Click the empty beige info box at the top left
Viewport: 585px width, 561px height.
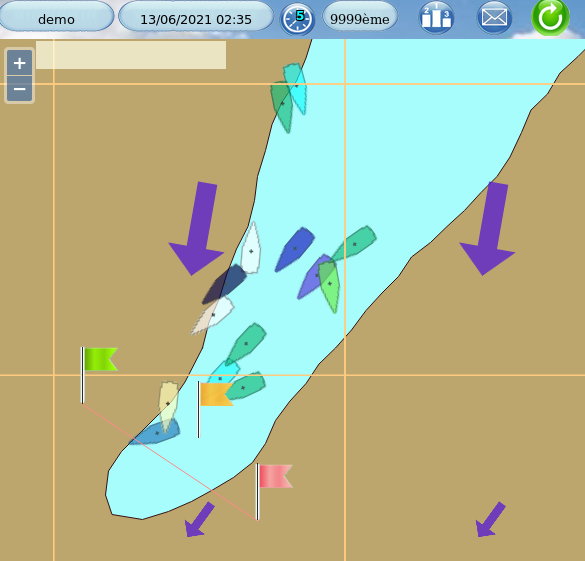tap(131, 55)
